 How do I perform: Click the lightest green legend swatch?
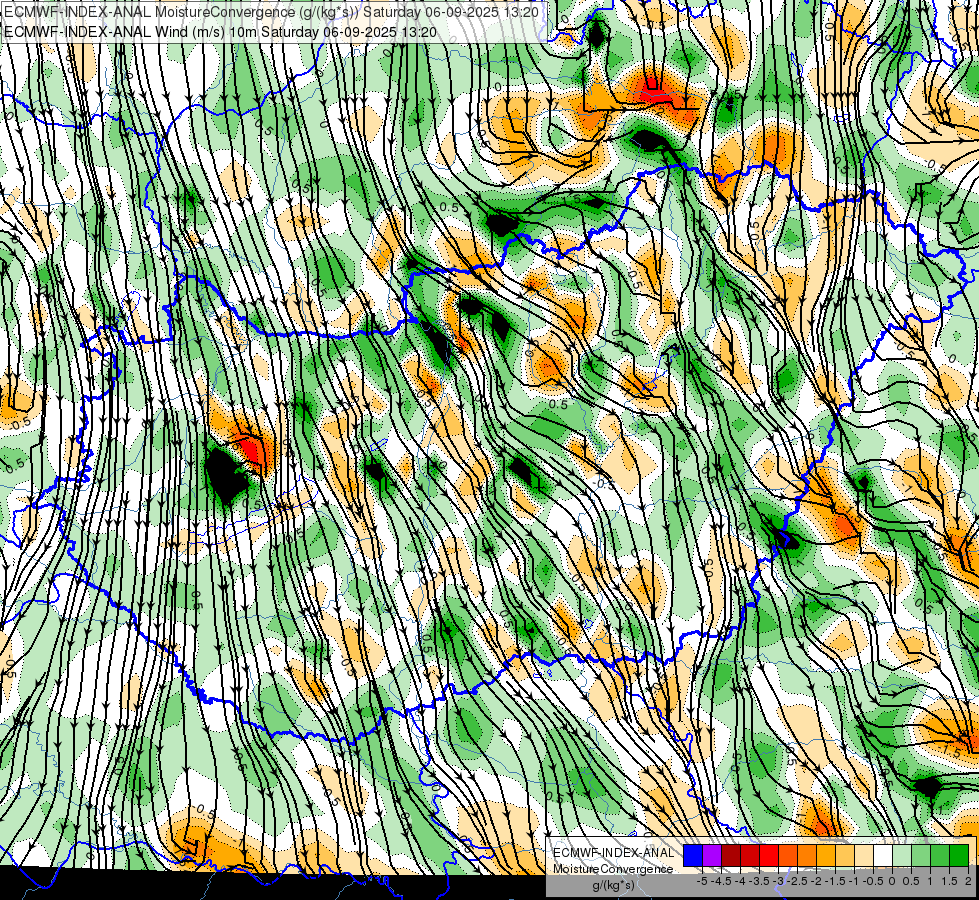(x=902, y=856)
